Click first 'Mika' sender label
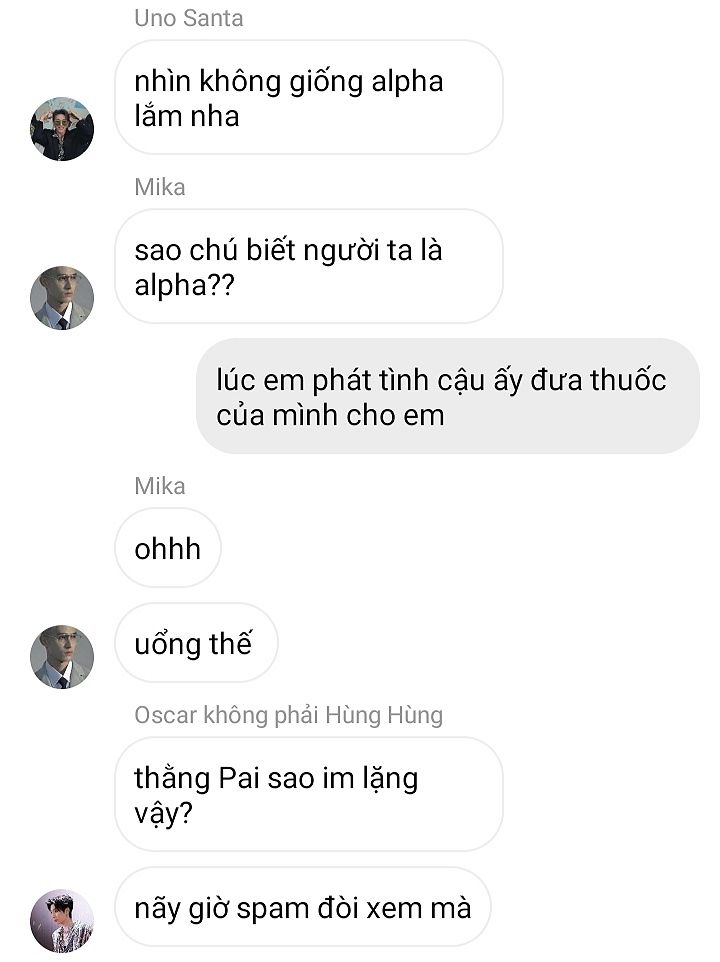This screenshot has width=720, height=962. pyautogui.click(x=159, y=187)
